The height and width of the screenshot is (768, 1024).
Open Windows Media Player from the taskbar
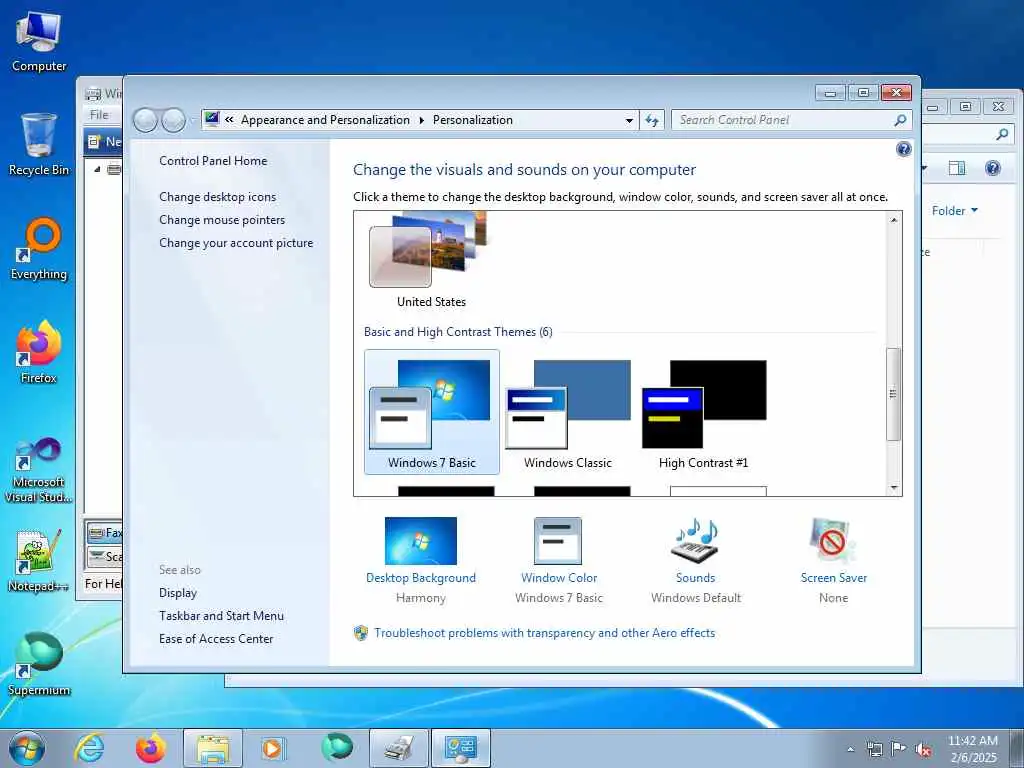pyautogui.click(x=272, y=748)
